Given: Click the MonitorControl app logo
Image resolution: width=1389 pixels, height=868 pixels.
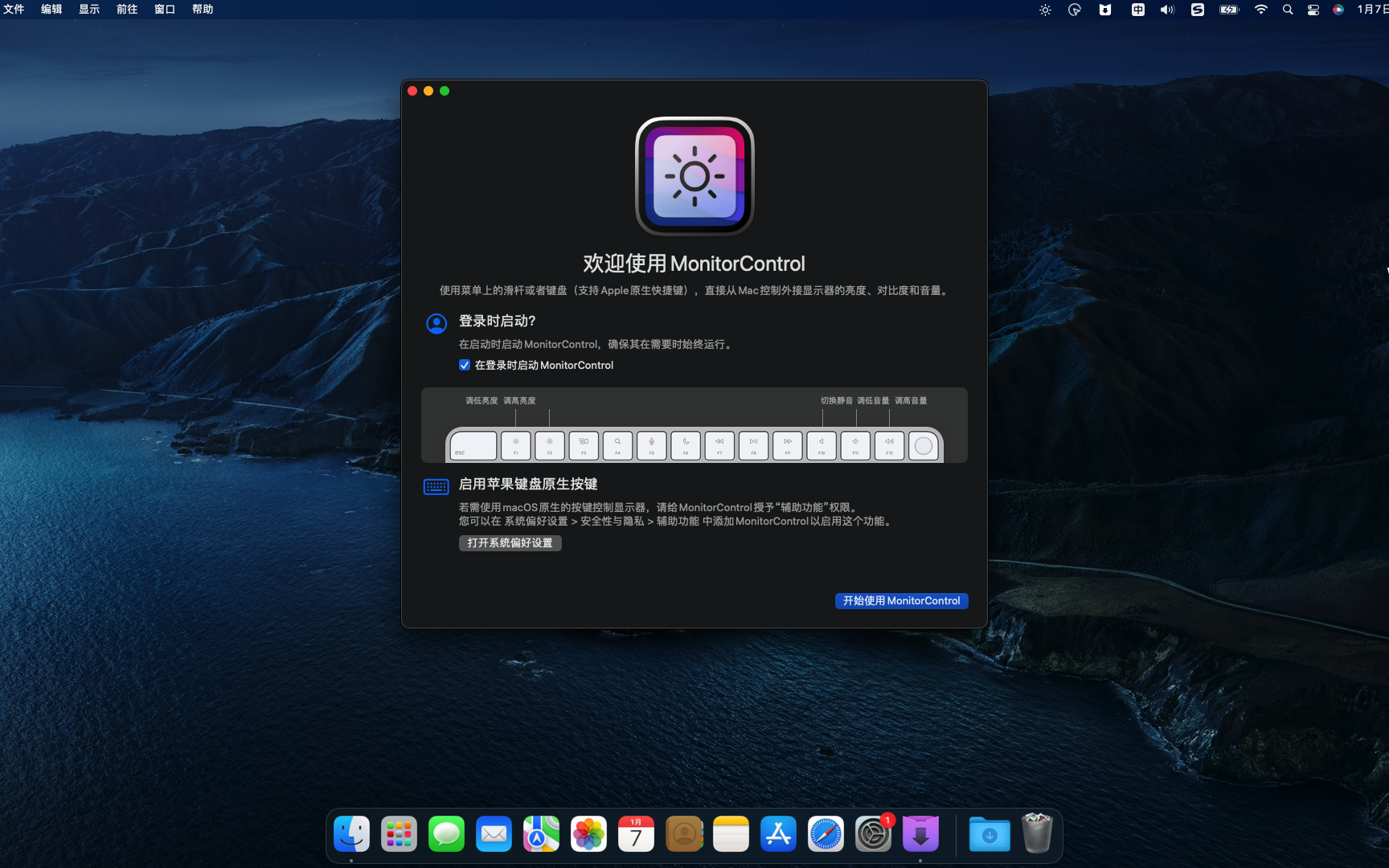Looking at the screenshot, I should [x=694, y=176].
